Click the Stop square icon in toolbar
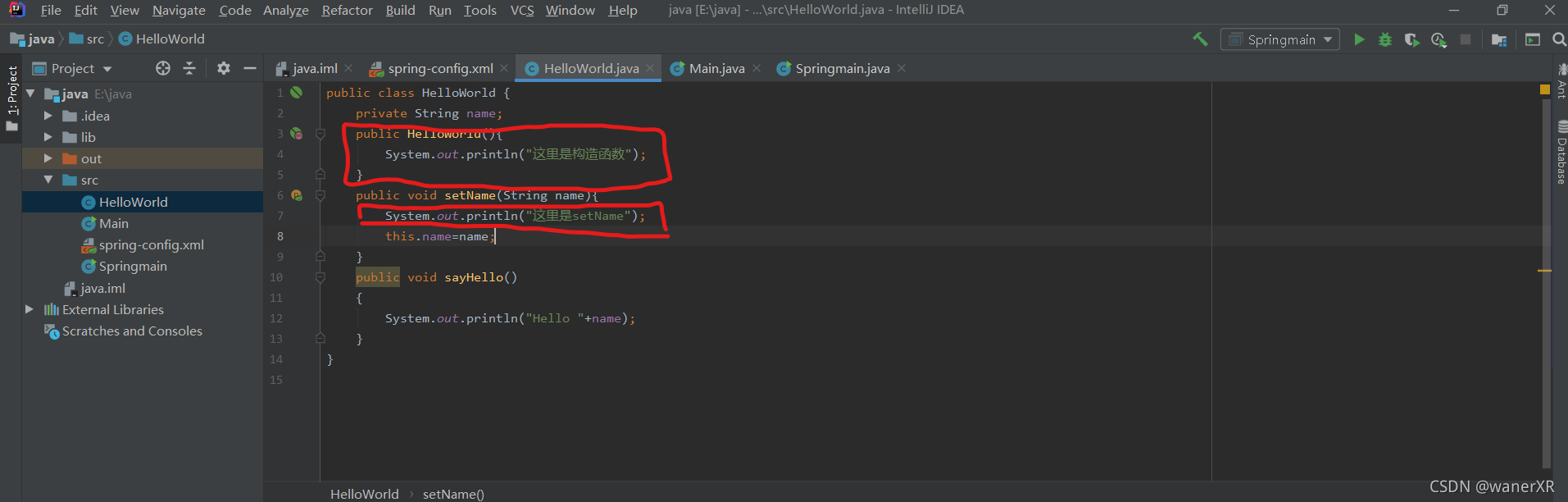This screenshot has height=502, width=1568. tap(1466, 39)
